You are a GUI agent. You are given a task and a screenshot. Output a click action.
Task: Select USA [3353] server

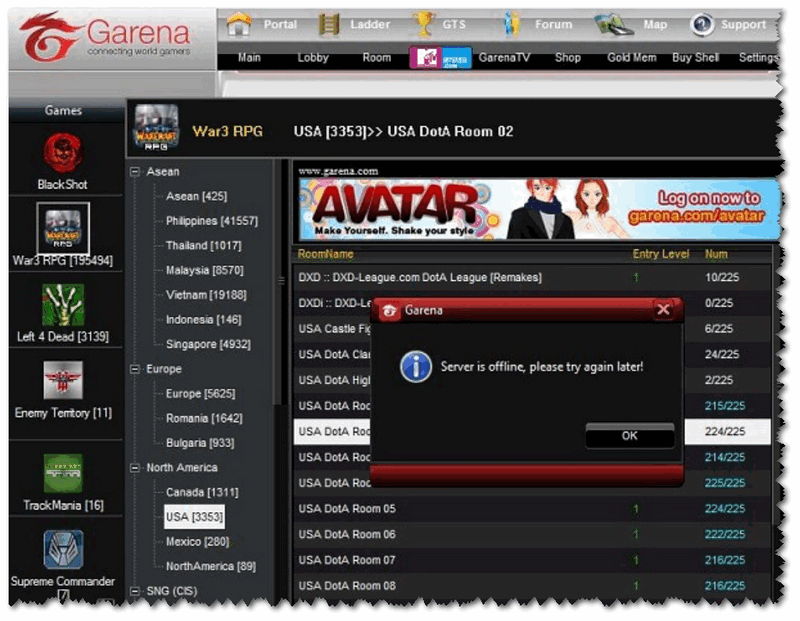[x=194, y=517]
